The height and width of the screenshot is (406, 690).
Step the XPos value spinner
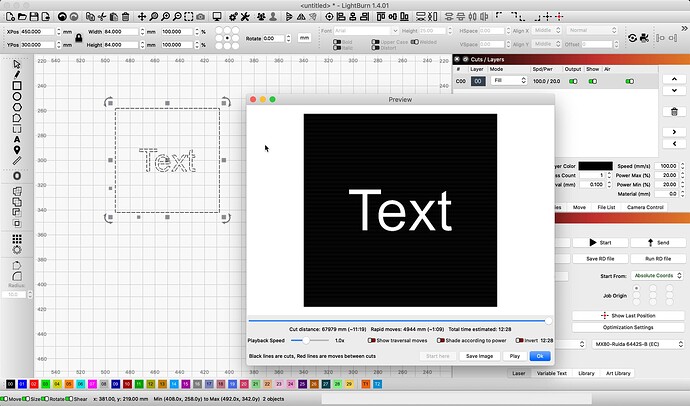pyautogui.click(x=59, y=32)
